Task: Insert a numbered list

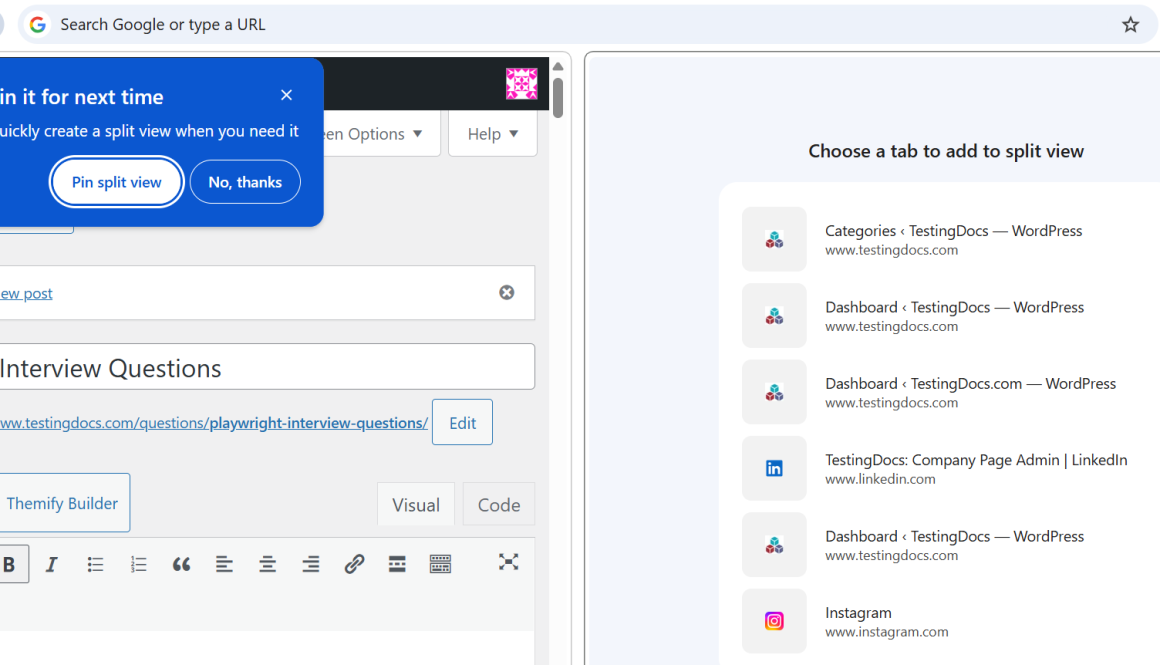Action: coord(138,564)
